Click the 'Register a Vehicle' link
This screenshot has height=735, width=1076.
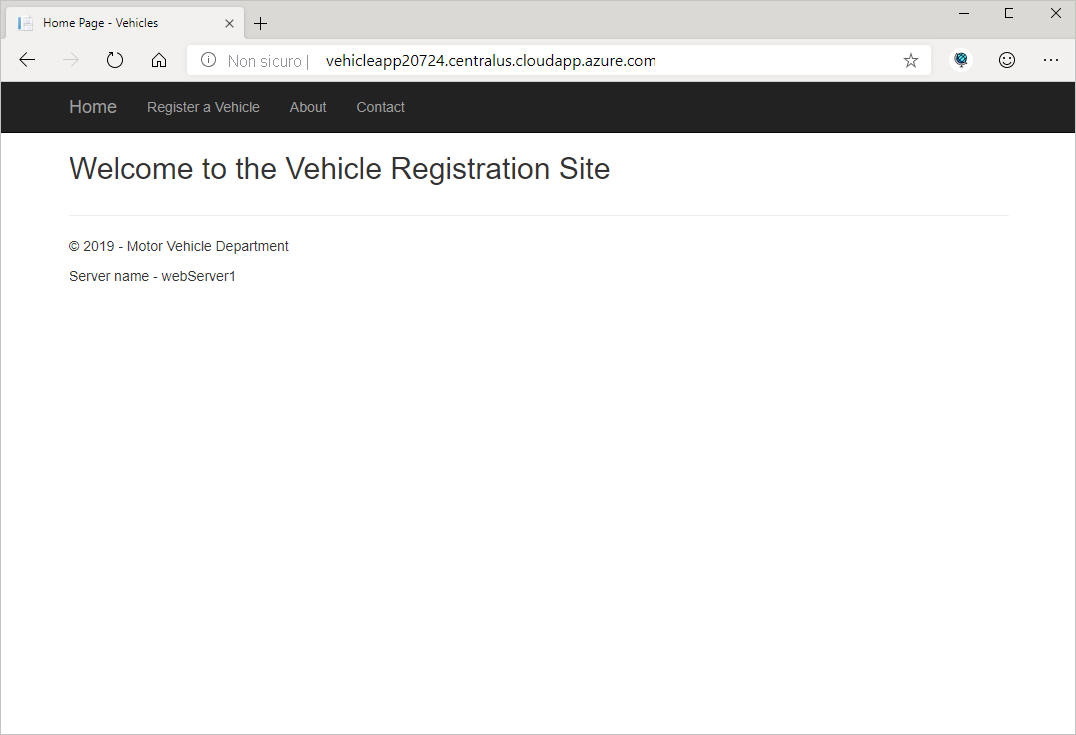point(203,107)
